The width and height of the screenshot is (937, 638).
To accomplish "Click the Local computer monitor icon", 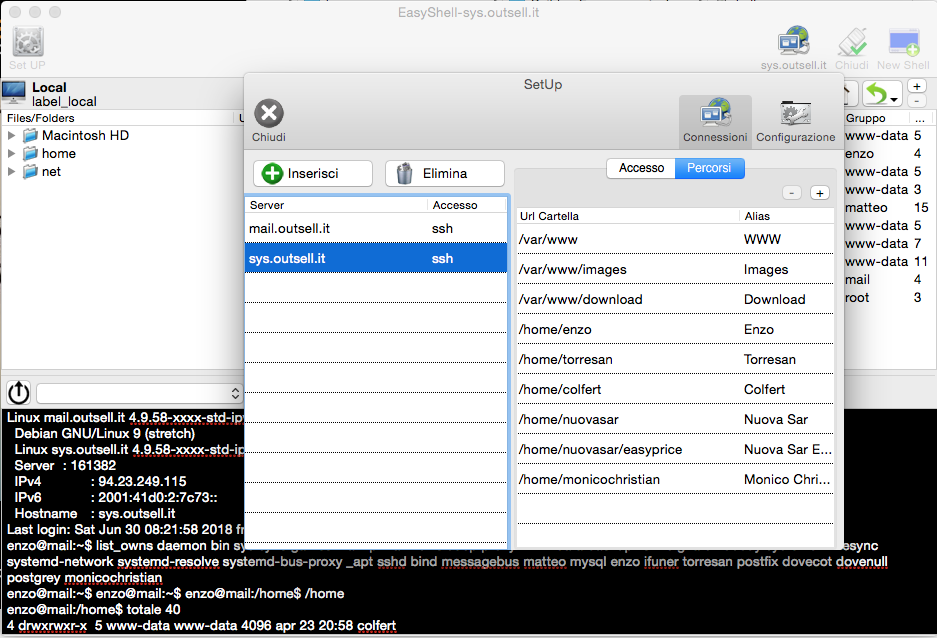I will point(14,92).
